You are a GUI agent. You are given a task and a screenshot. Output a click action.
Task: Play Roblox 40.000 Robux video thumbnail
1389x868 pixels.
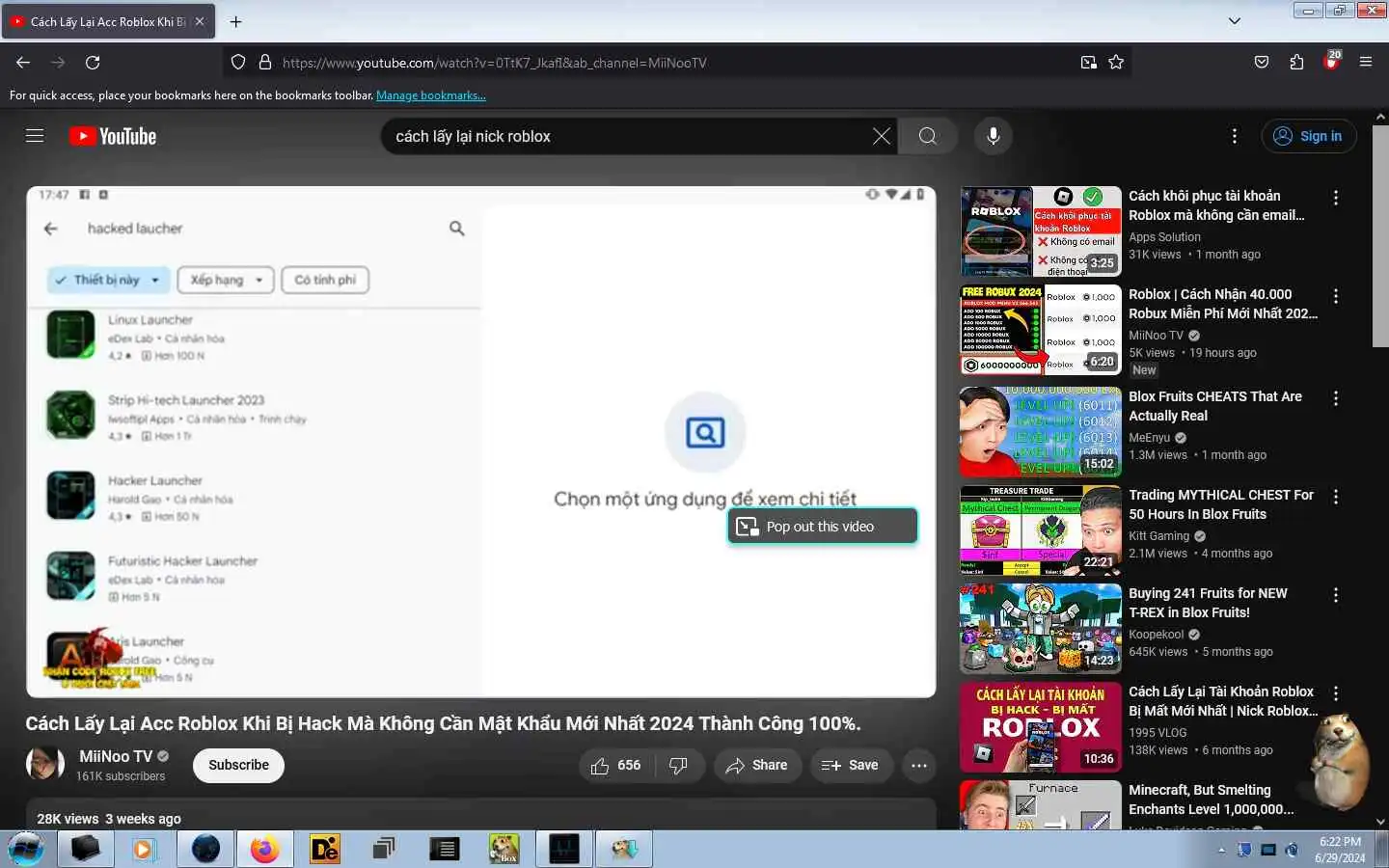pos(1040,330)
